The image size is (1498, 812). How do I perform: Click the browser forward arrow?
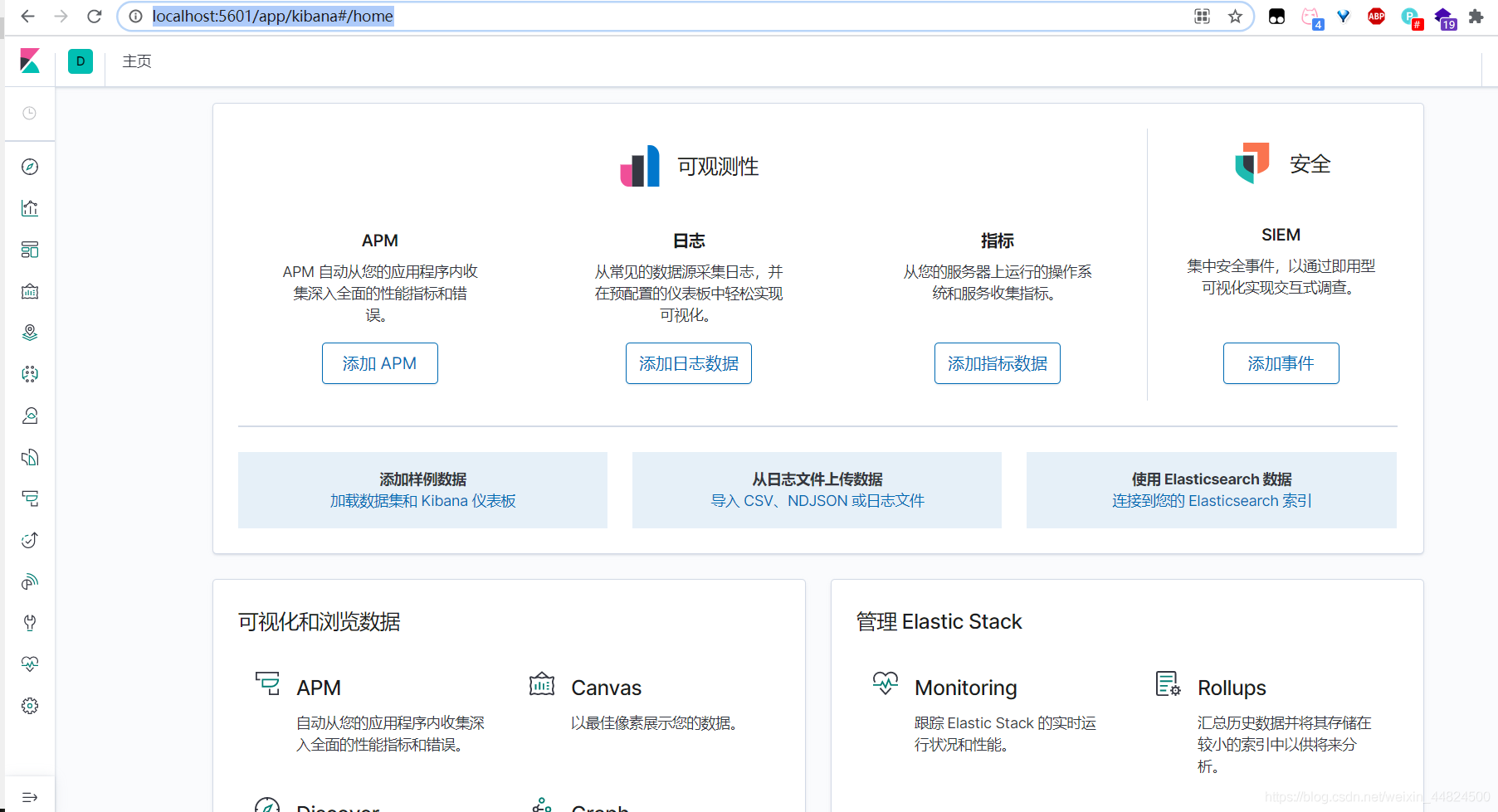coord(61,16)
